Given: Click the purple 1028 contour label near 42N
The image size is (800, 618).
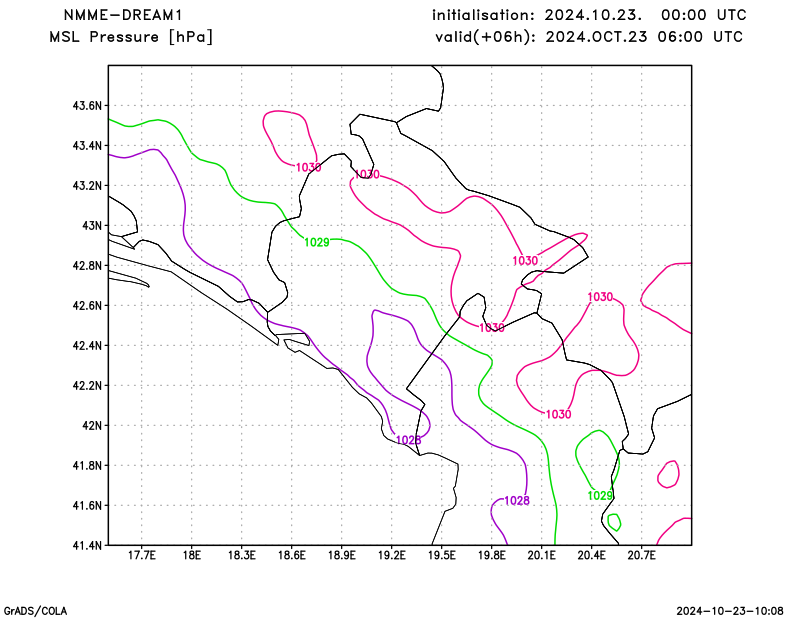Looking at the screenshot, I should tap(409, 440).
